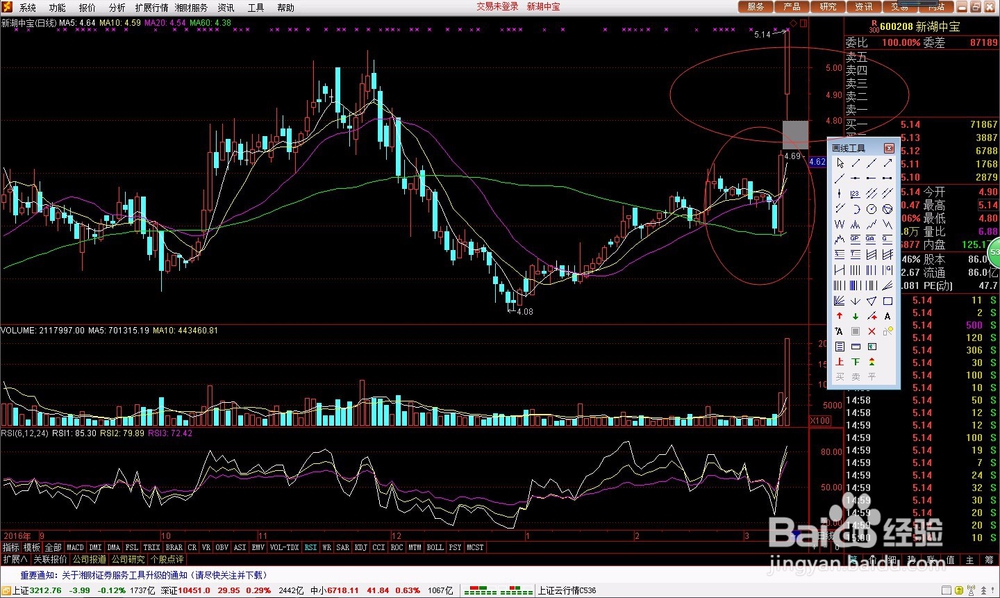Open the 公司报道 tab

click(x=89, y=559)
